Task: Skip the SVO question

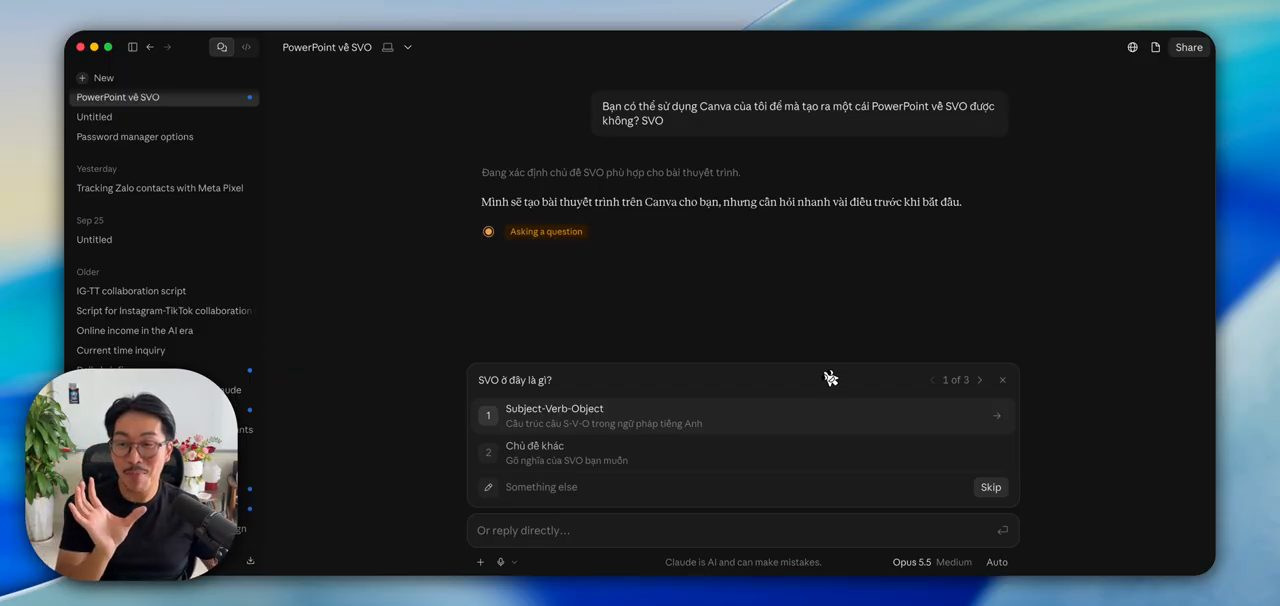Action: (x=991, y=487)
